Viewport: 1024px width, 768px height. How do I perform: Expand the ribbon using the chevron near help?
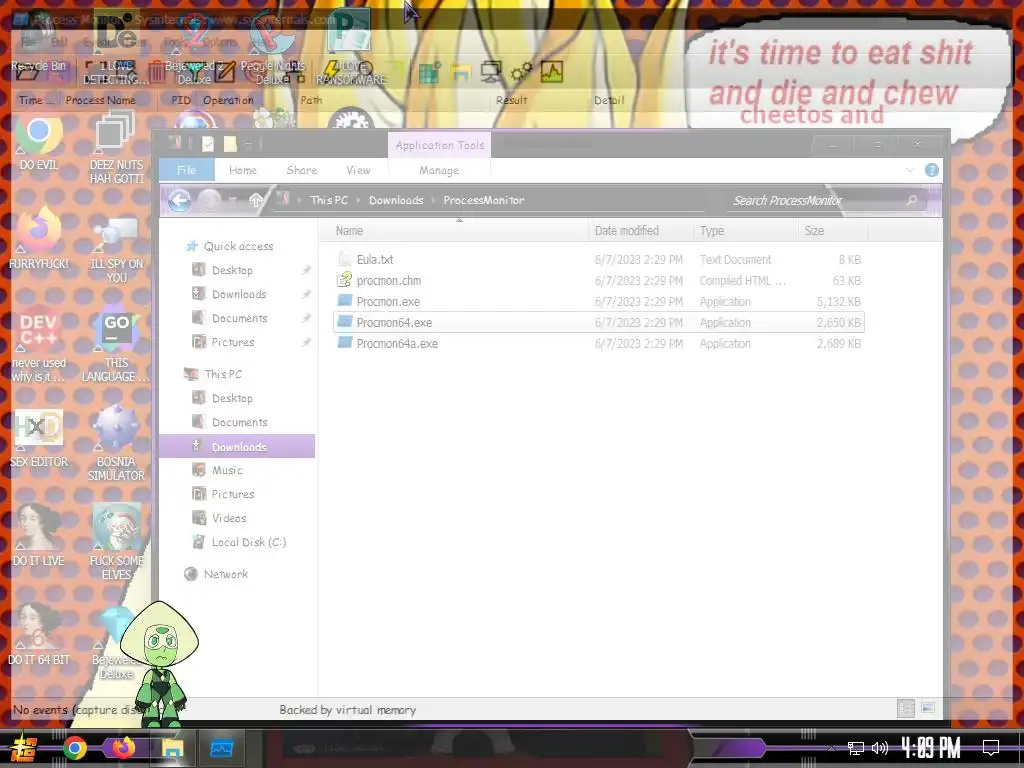(910, 170)
